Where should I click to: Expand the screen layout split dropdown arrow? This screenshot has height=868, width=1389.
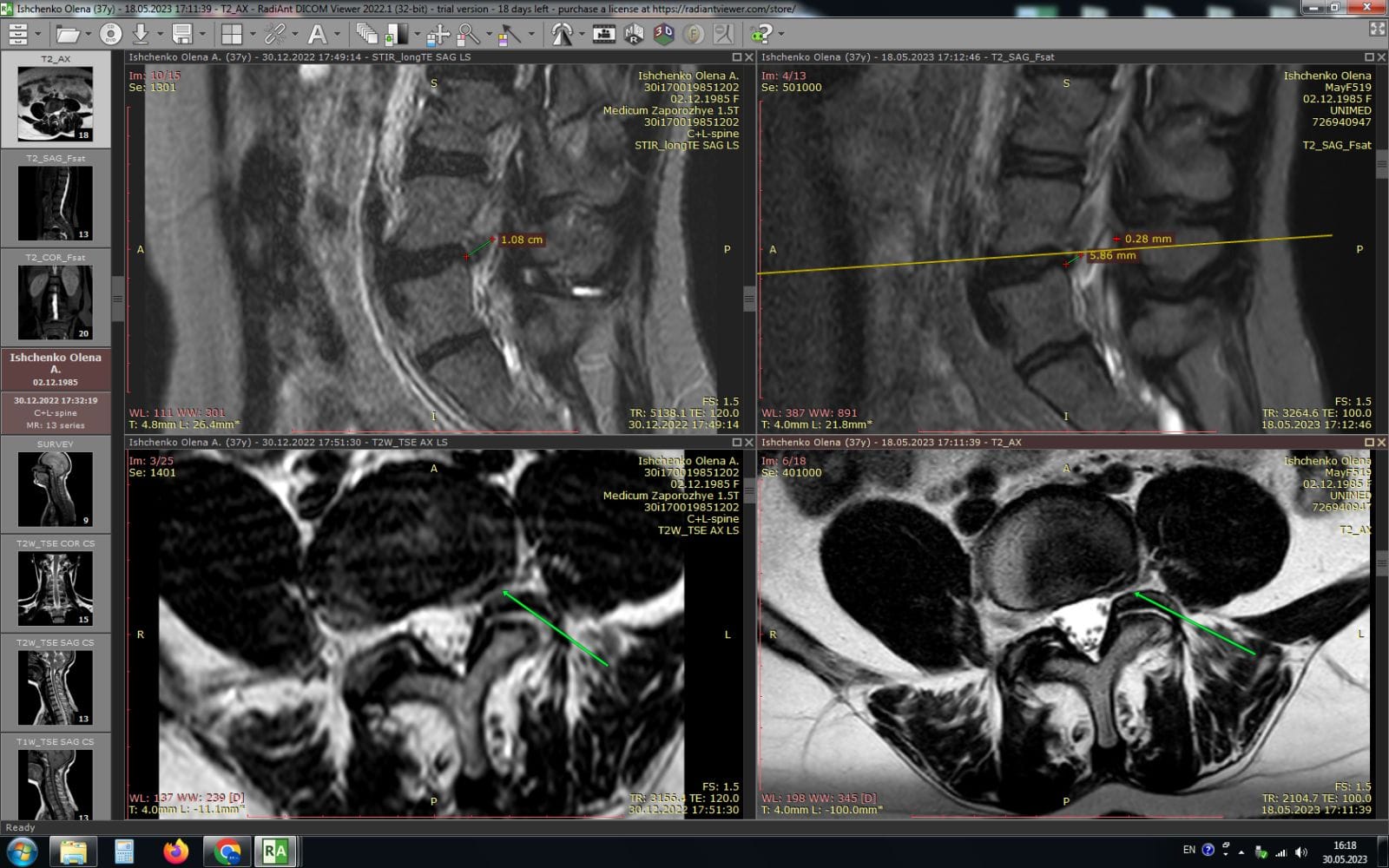point(253,35)
